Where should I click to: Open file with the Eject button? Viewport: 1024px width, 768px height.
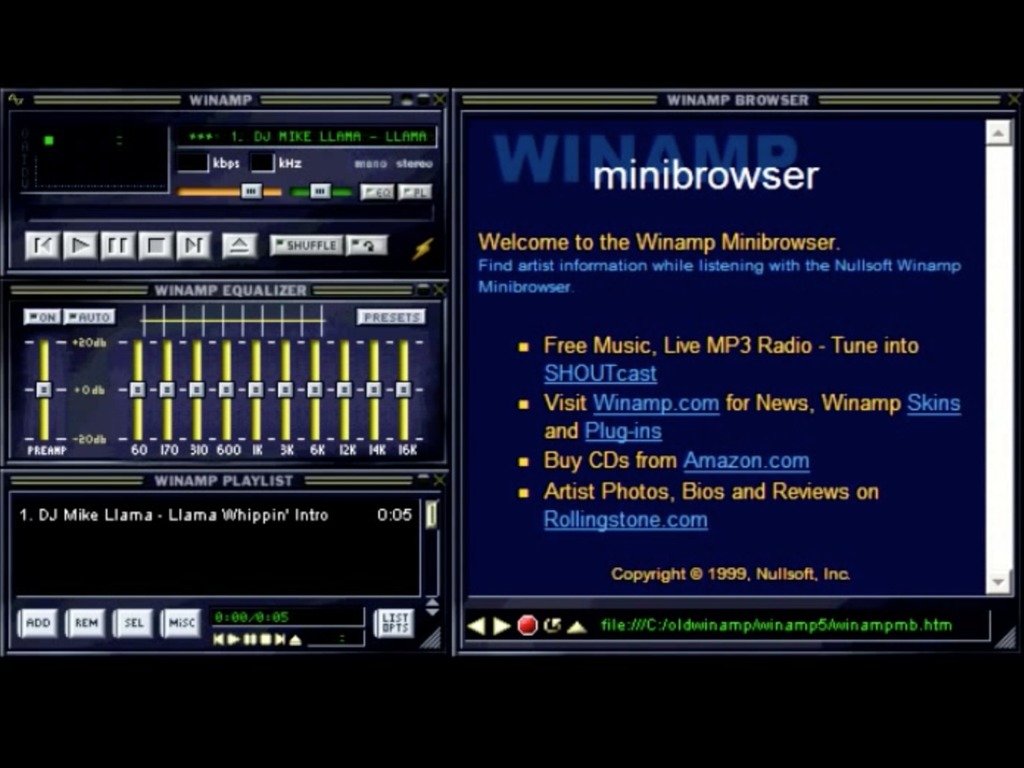pos(239,246)
